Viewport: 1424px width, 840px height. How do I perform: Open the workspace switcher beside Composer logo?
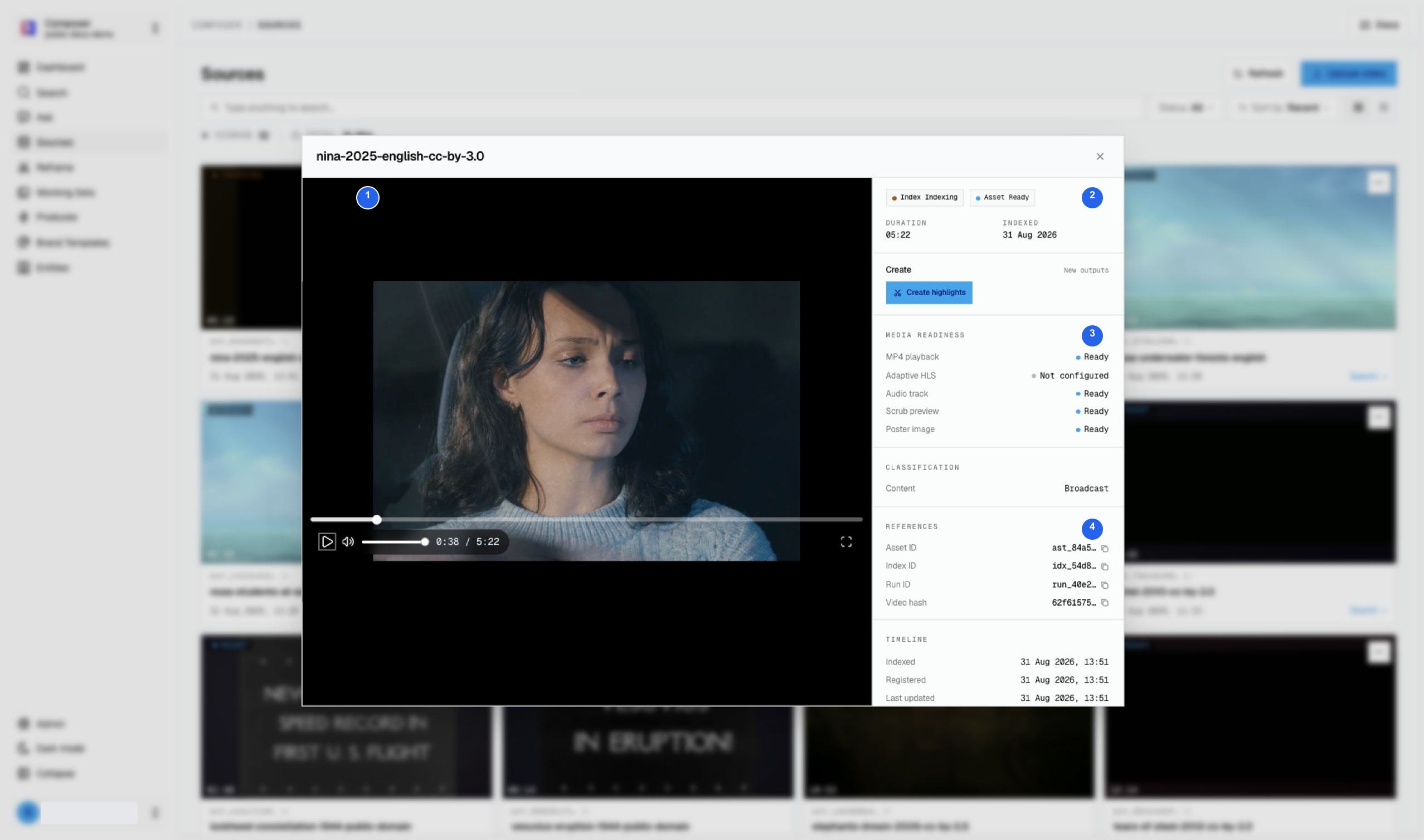click(x=154, y=28)
